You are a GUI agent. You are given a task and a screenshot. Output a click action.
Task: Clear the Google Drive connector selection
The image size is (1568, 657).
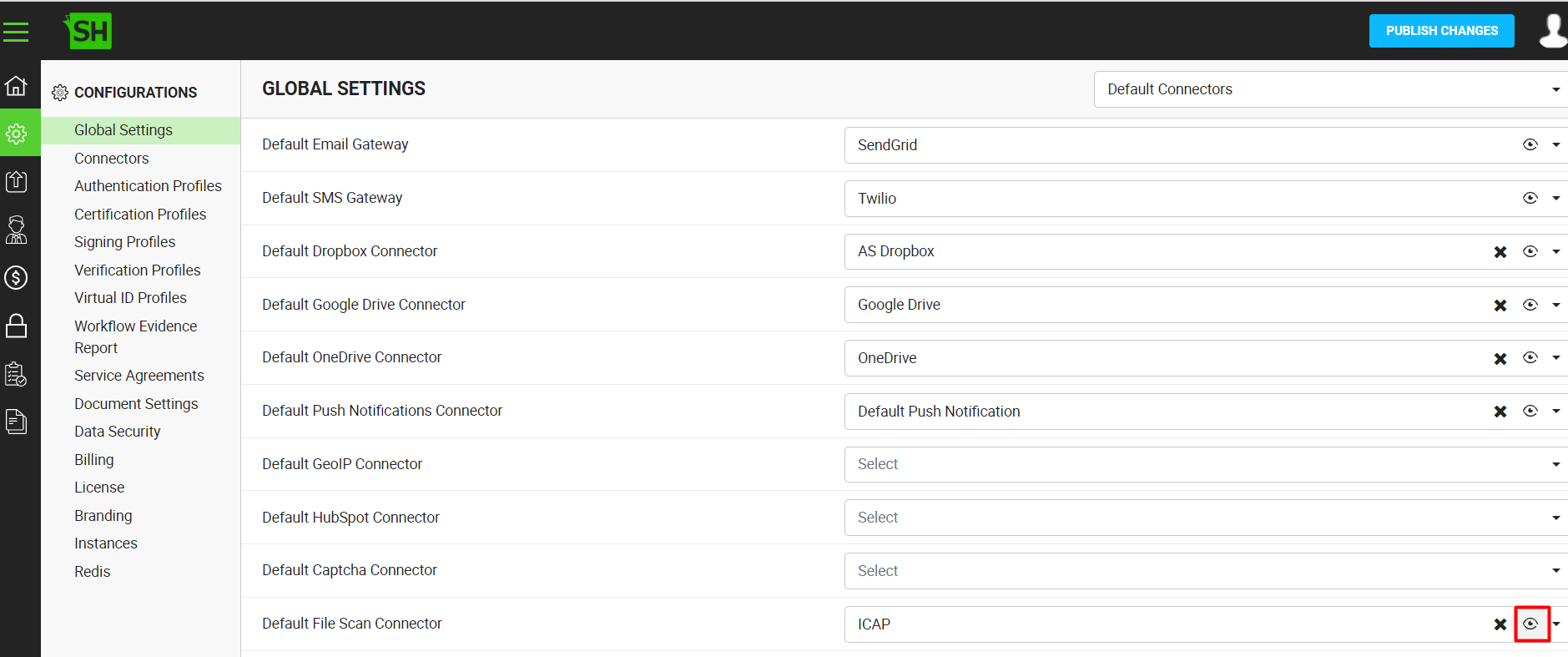click(x=1500, y=306)
